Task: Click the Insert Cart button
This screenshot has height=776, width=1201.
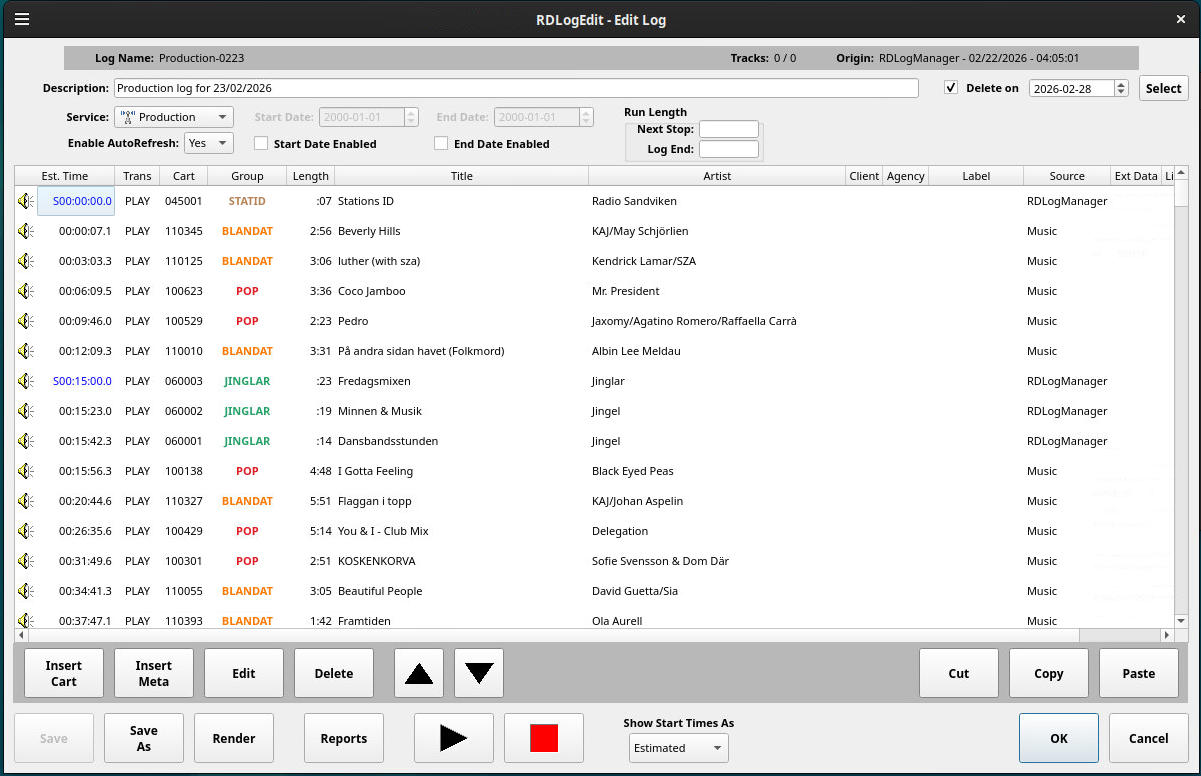Action: pyautogui.click(x=64, y=673)
